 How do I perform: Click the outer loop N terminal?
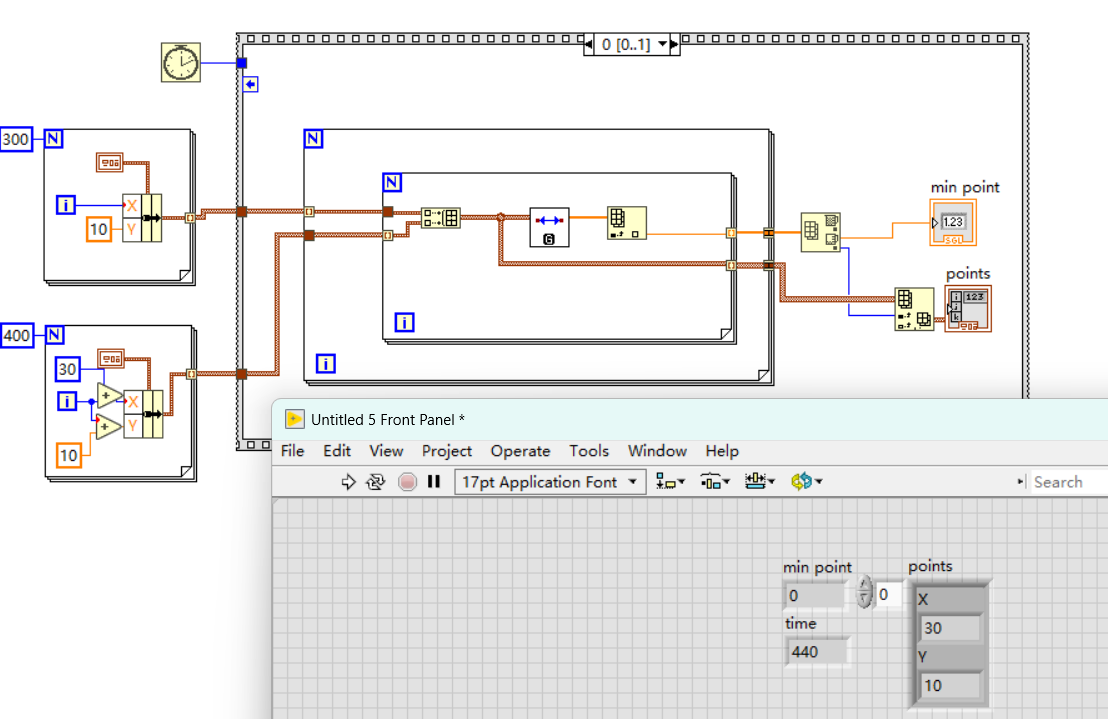pyautogui.click(x=314, y=138)
